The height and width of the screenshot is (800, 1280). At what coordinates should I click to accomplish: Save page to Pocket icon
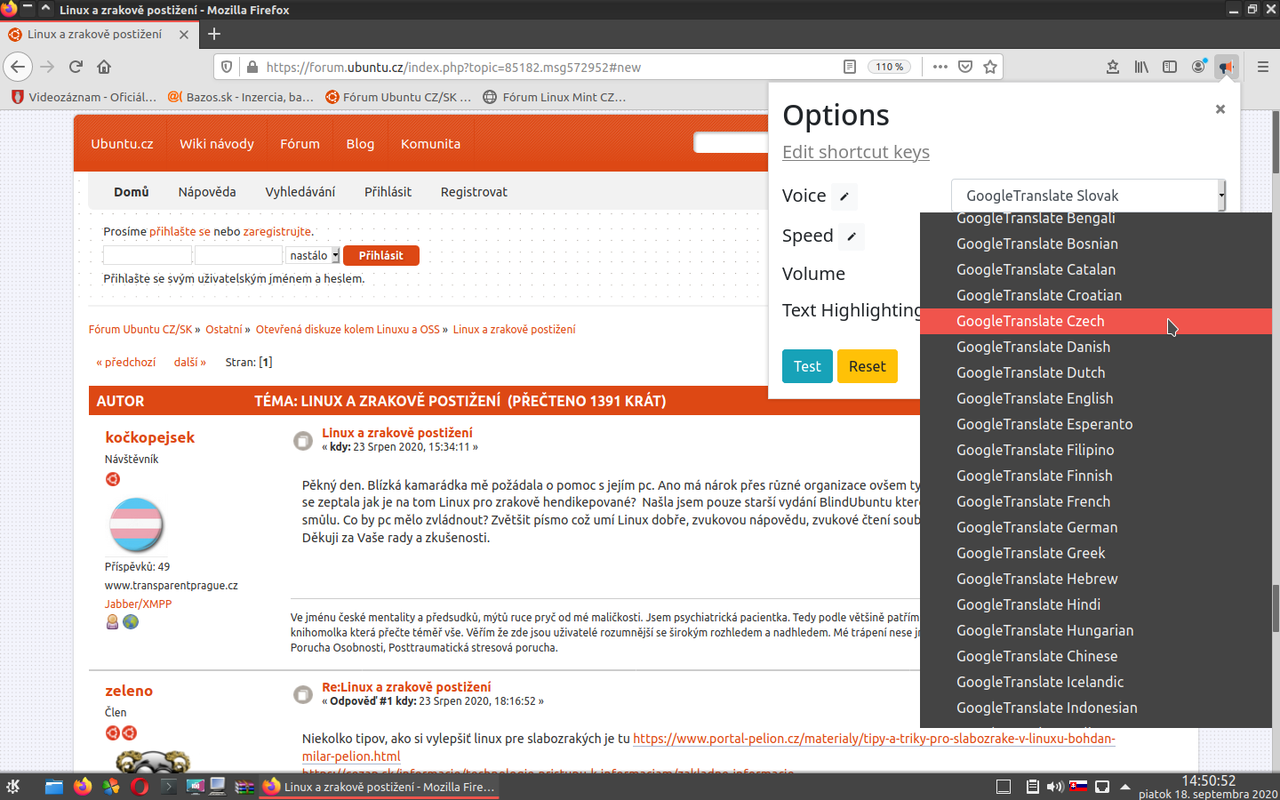tap(965, 67)
